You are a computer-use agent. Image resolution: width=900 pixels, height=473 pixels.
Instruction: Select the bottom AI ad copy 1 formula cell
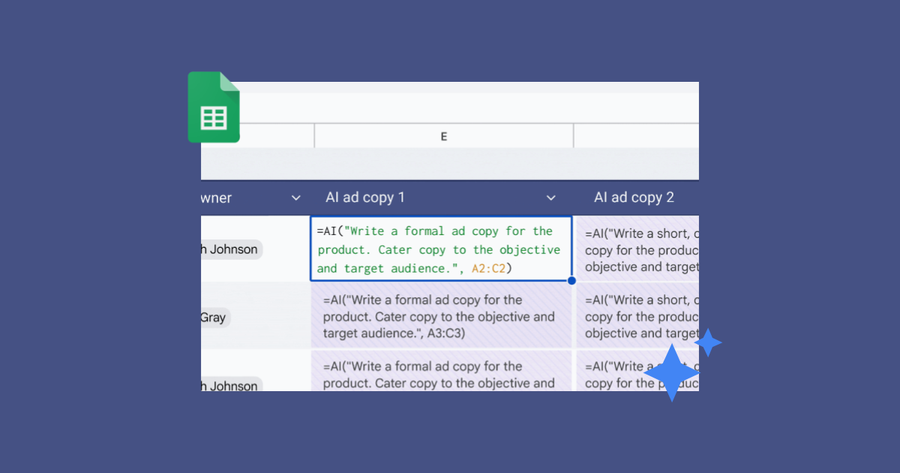[441, 371]
